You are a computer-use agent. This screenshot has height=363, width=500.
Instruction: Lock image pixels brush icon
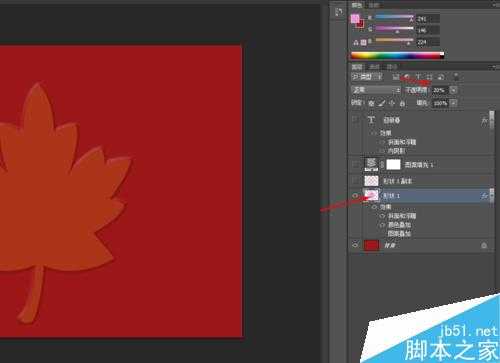pos(381,103)
